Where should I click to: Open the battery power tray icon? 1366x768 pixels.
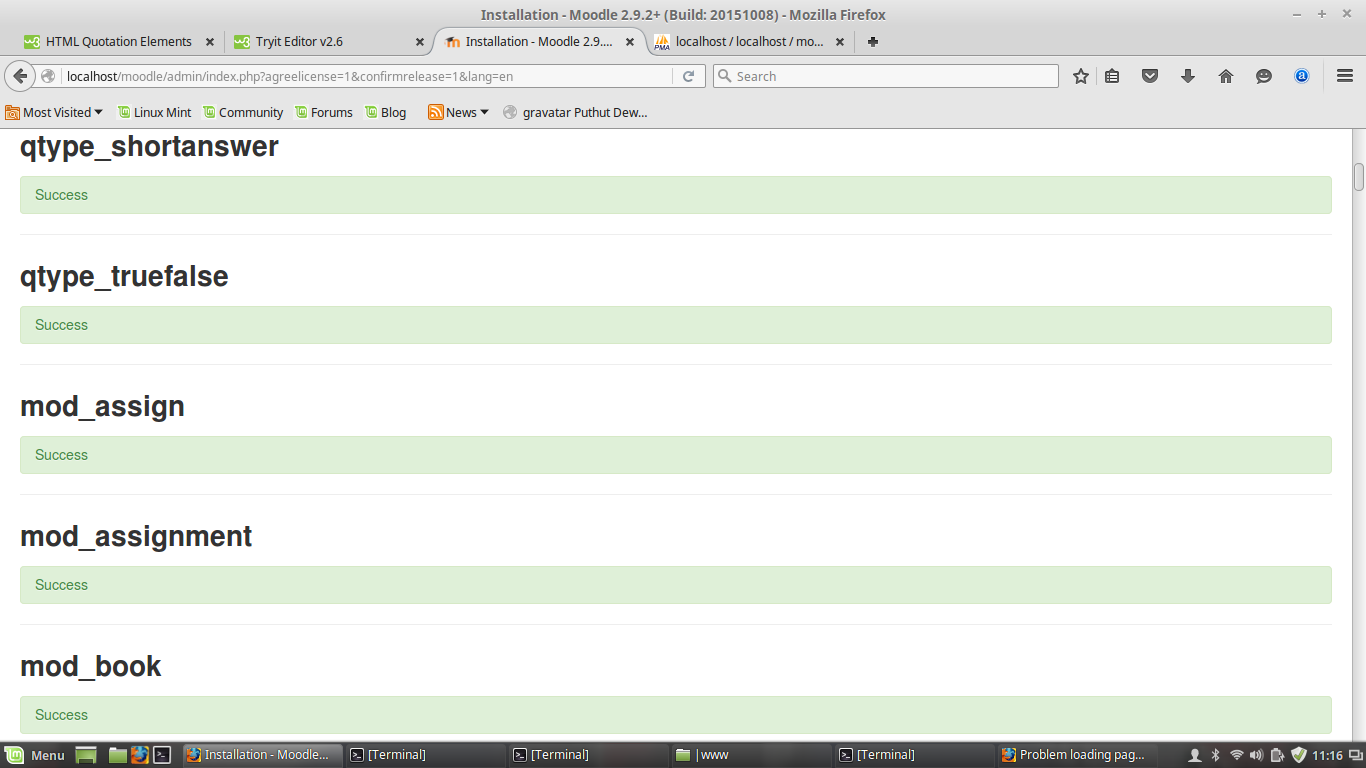pyautogui.click(x=1277, y=755)
